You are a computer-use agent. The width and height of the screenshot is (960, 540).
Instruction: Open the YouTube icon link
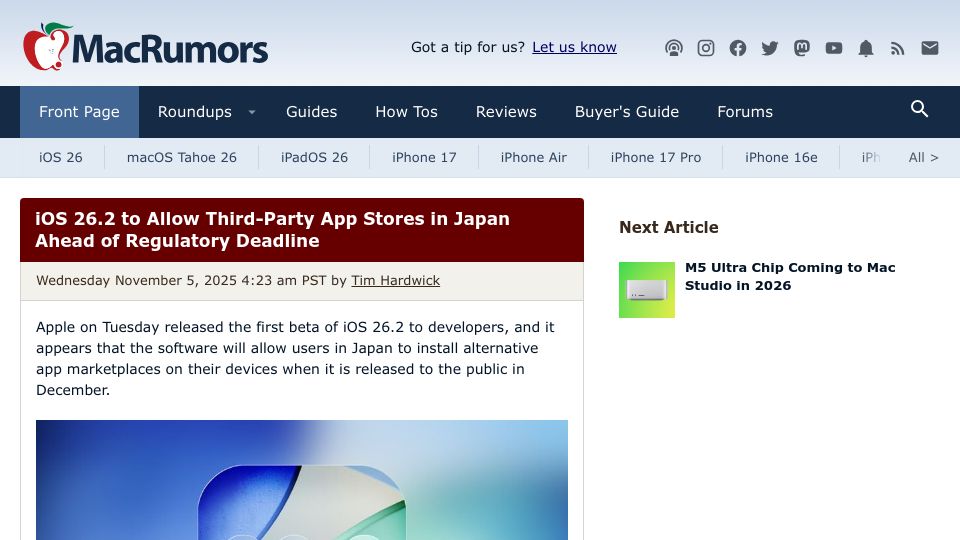pos(833,48)
